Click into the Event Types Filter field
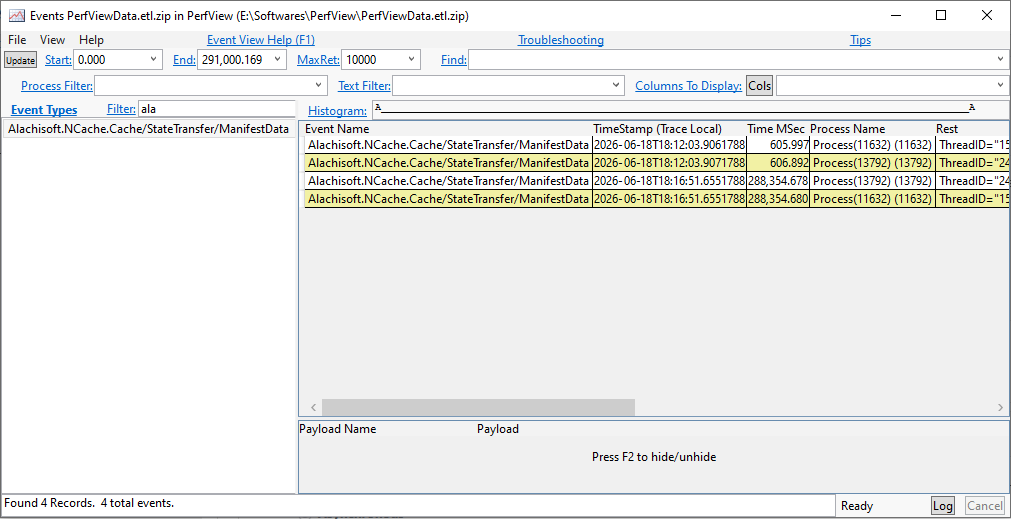Image resolution: width=1011 pixels, height=519 pixels. click(216, 109)
